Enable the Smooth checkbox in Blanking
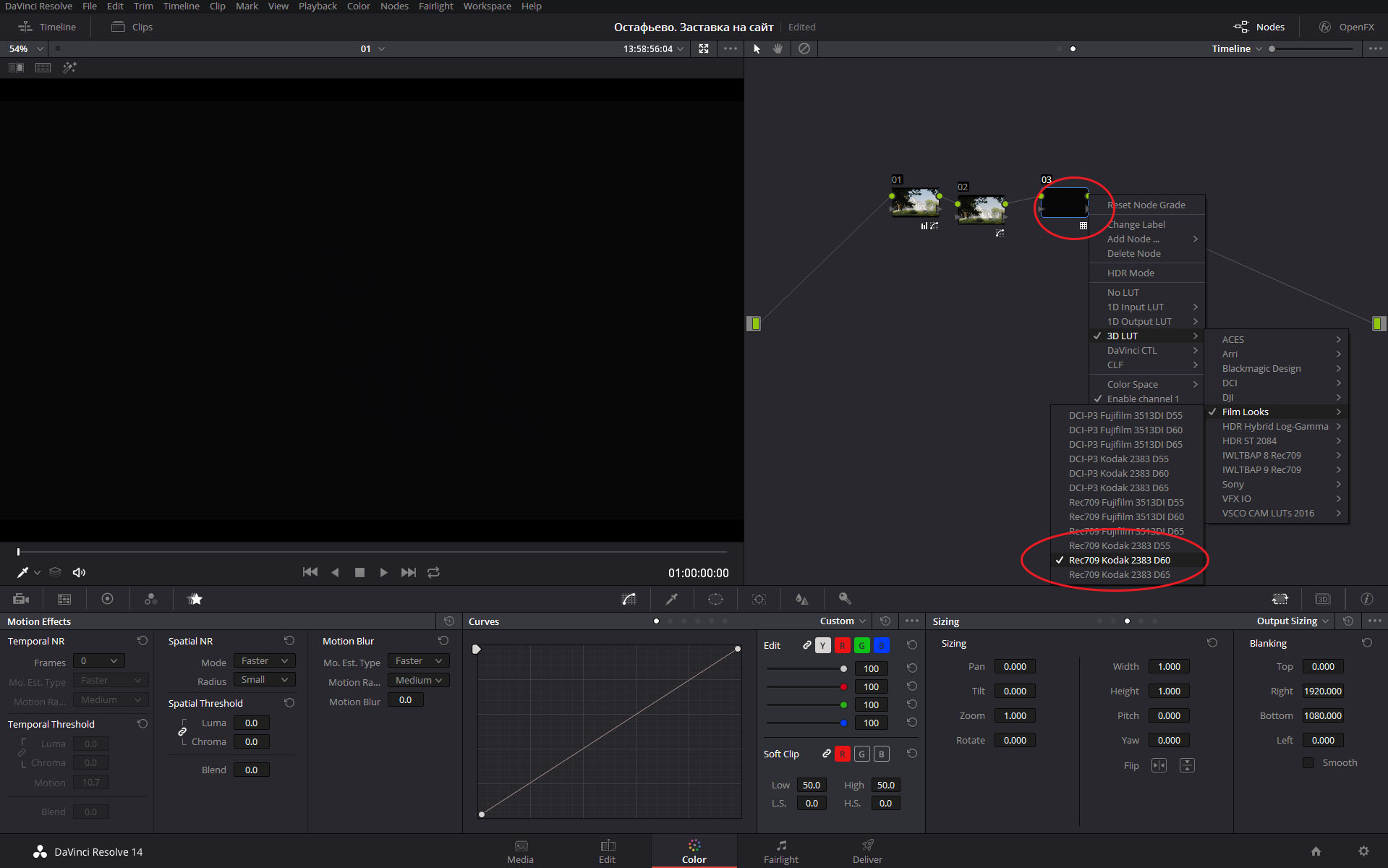Screen dimensions: 1388x868 click(1308, 762)
